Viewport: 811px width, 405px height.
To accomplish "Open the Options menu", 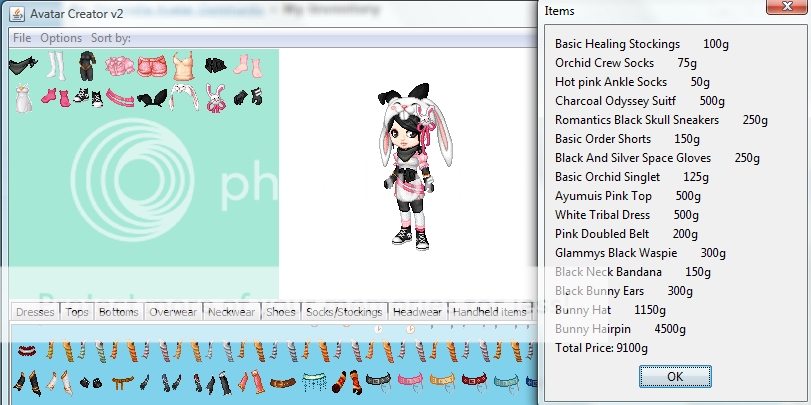I will click(61, 38).
